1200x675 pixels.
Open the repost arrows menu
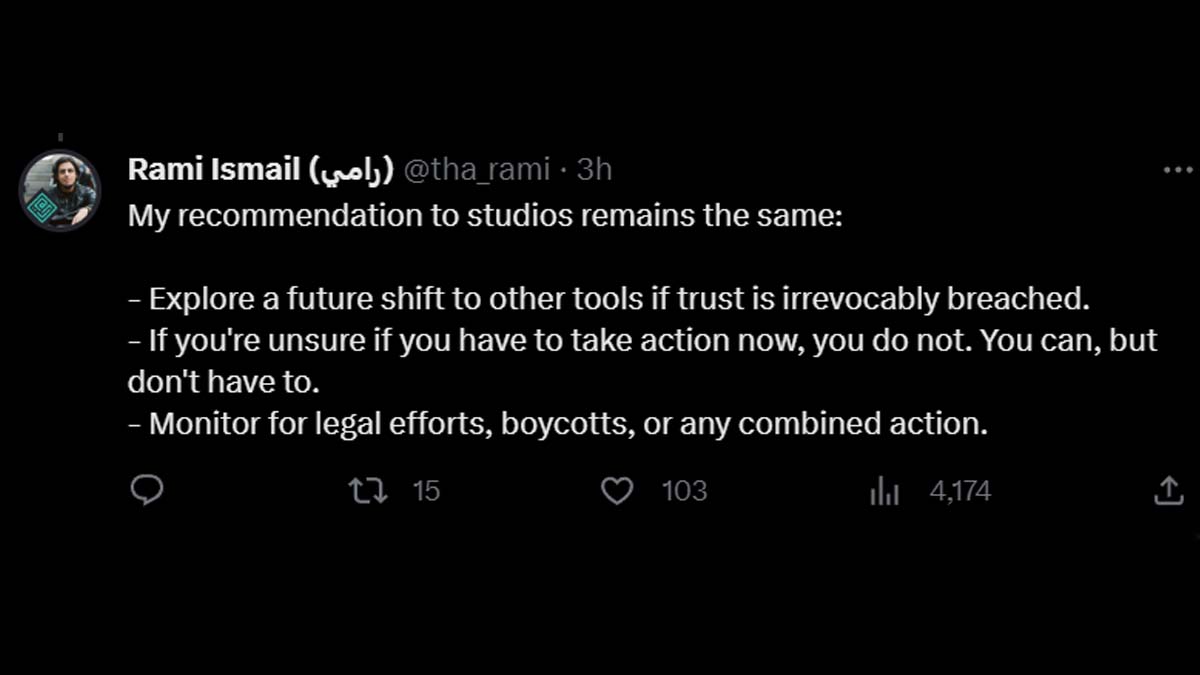coord(367,490)
